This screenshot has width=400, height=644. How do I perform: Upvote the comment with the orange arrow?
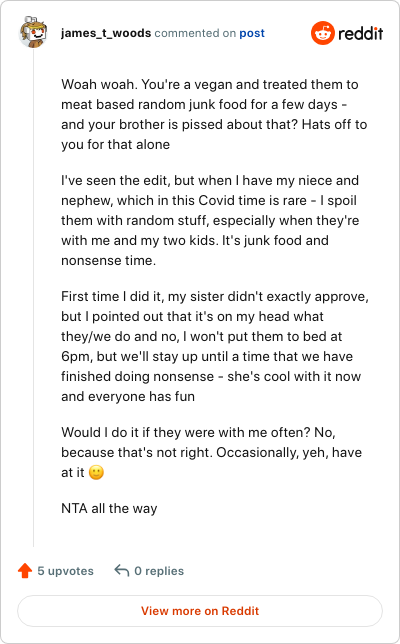pyautogui.click(x=25, y=570)
